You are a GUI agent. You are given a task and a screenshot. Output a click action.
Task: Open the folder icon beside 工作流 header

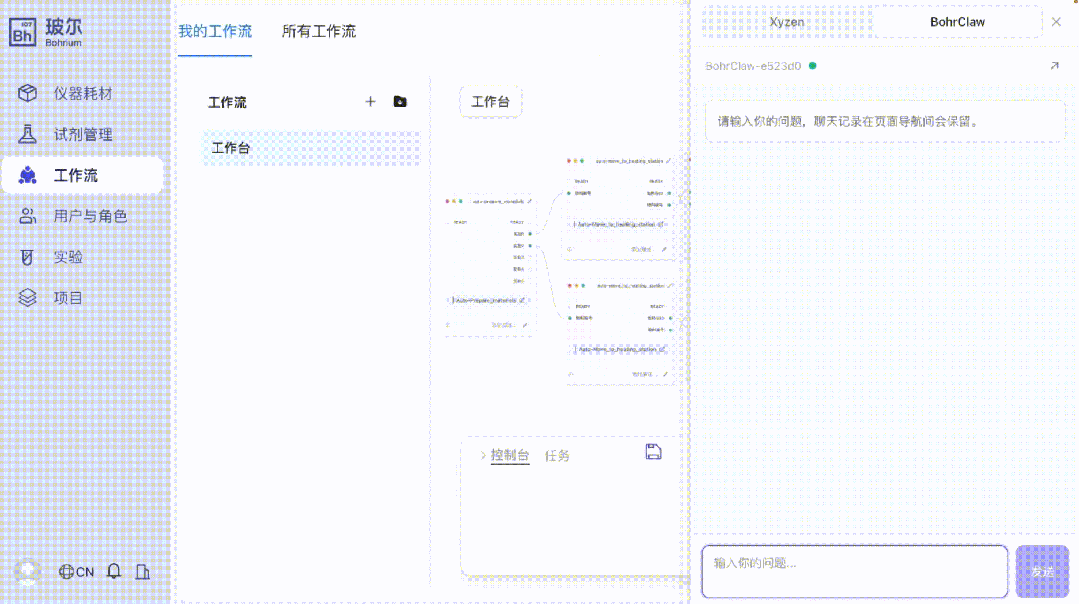[x=399, y=101]
